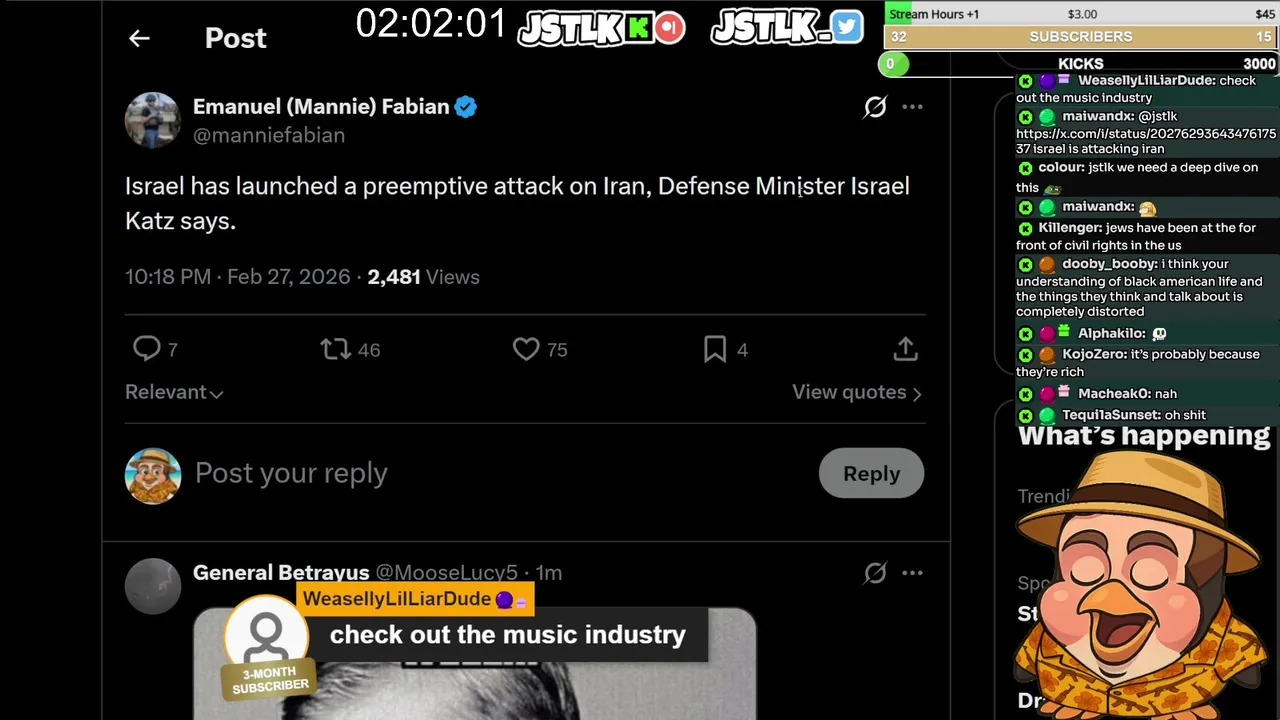This screenshot has width=1280, height=720.
Task: Click the Kicks goal progress bar
Action: click(1080, 64)
